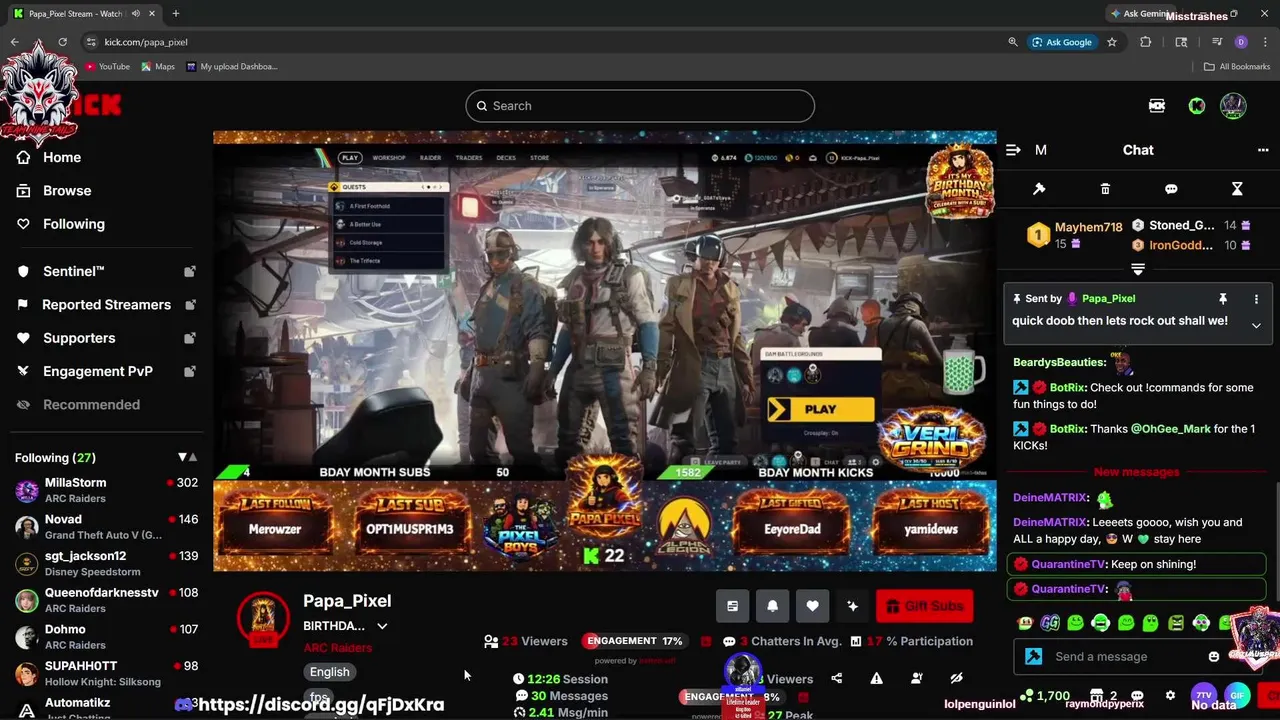Open pinned message three-dot options
1280x720 pixels.
(1256, 299)
